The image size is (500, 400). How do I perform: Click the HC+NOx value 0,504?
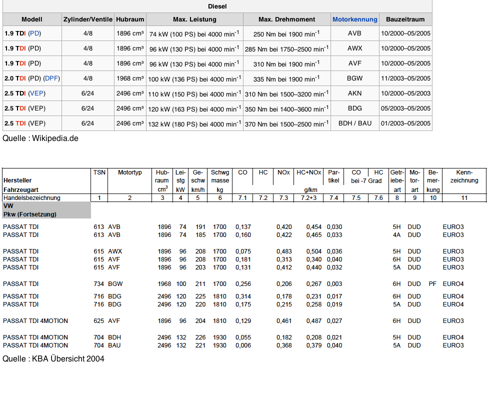click(314, 251)
